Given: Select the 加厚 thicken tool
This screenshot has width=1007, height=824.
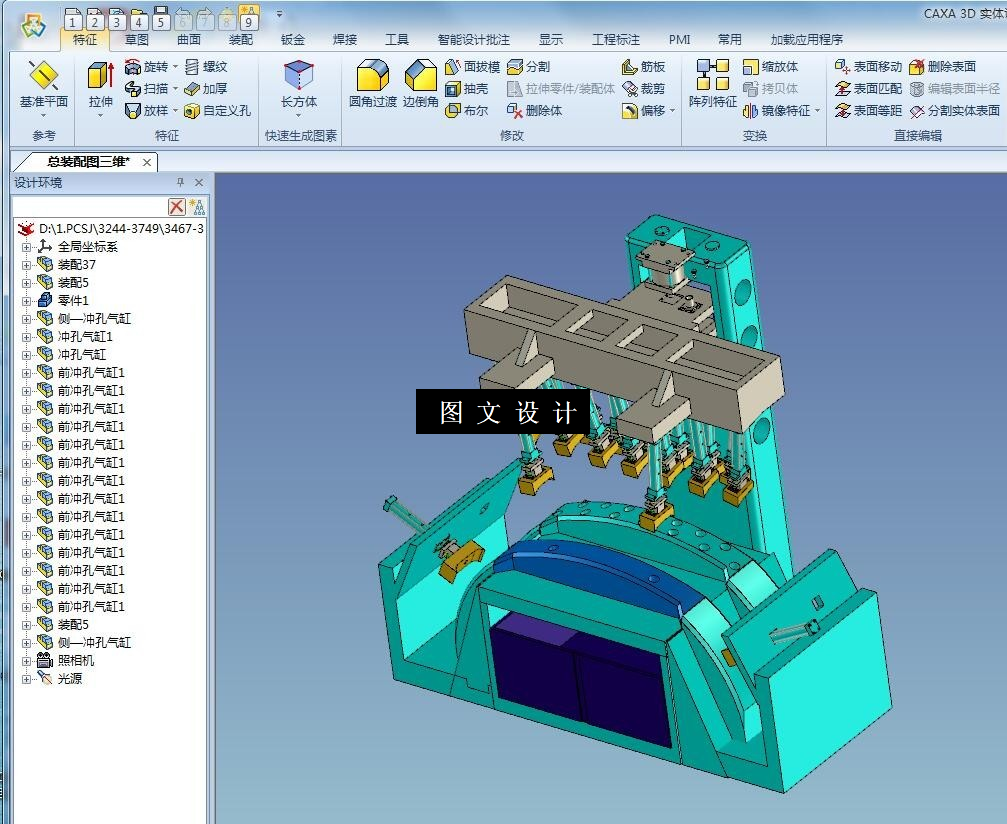Looking at the screenshot, I should [x=206, y=89].
